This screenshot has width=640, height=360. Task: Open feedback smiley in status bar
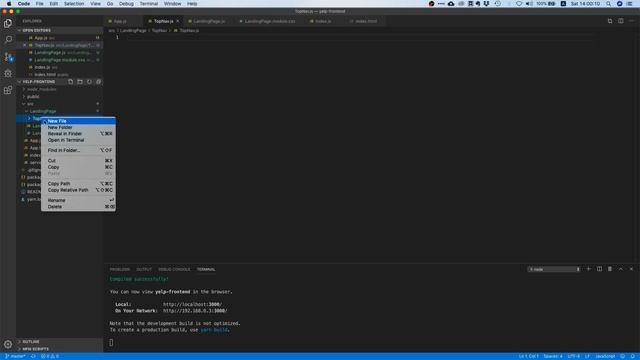tap(622, 356)
